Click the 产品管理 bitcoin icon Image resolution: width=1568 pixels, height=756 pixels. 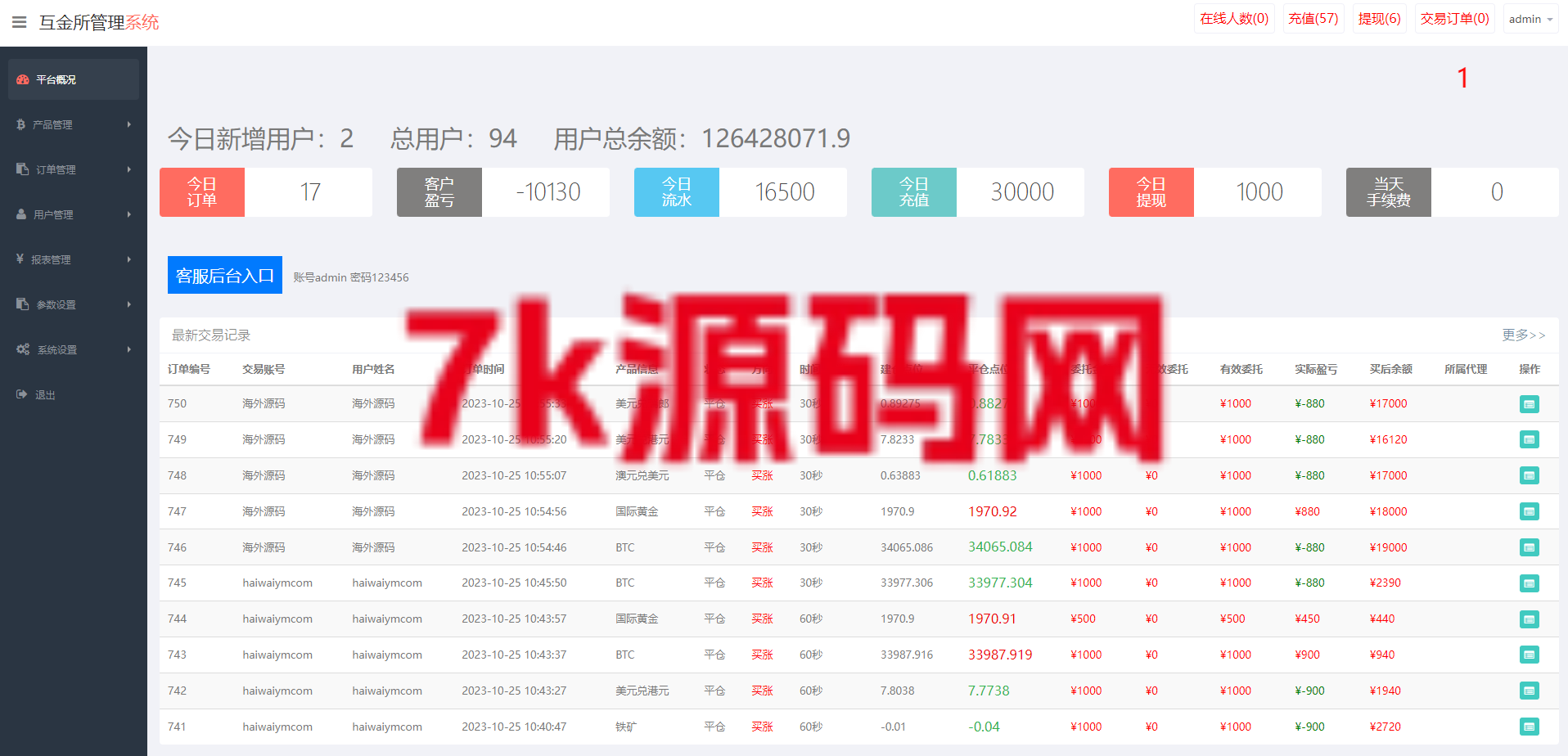[21, 124]
